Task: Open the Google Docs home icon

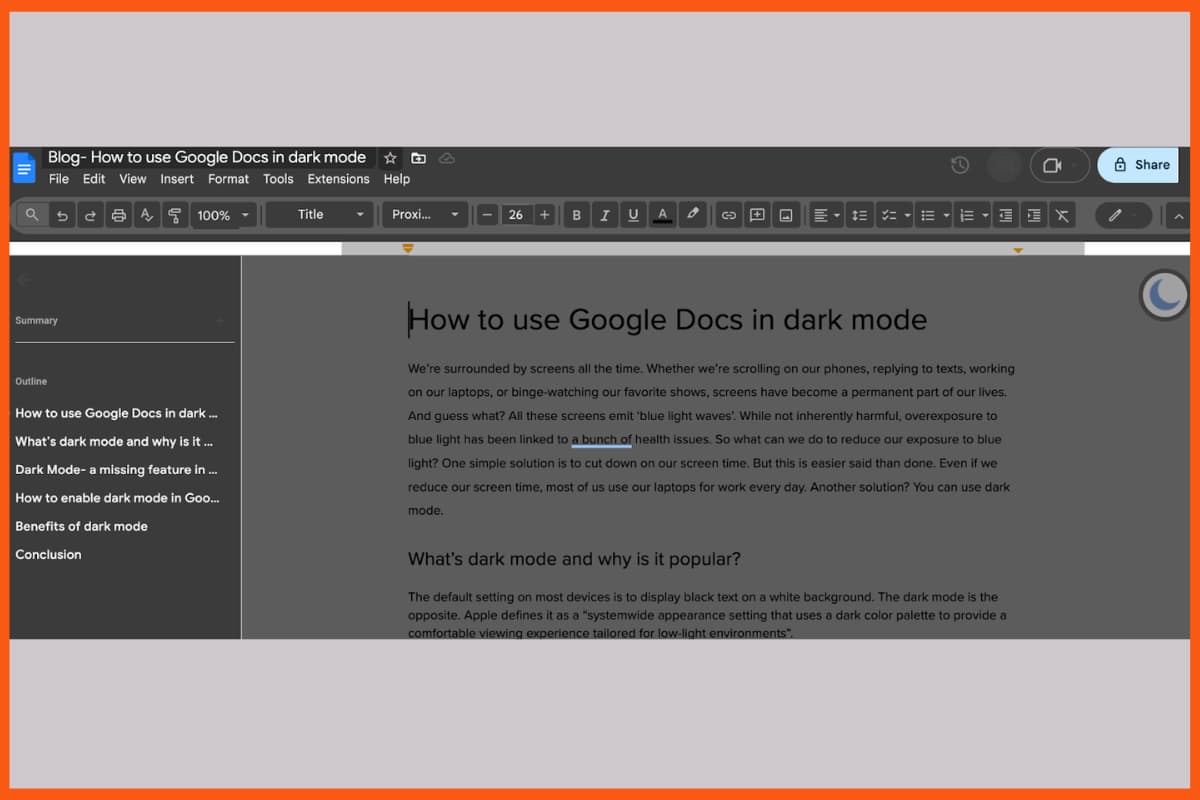Action: click(24, 167)
